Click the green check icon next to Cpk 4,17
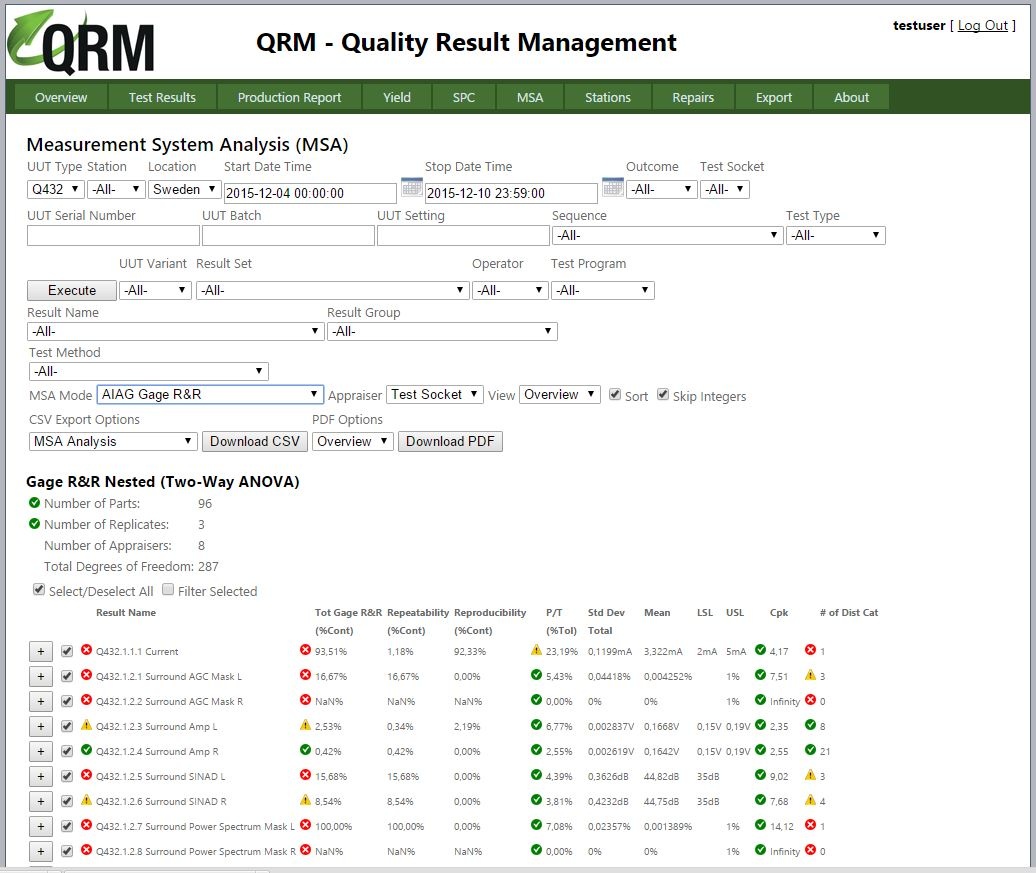1036x873 pixels. click(x=760, y=650)
